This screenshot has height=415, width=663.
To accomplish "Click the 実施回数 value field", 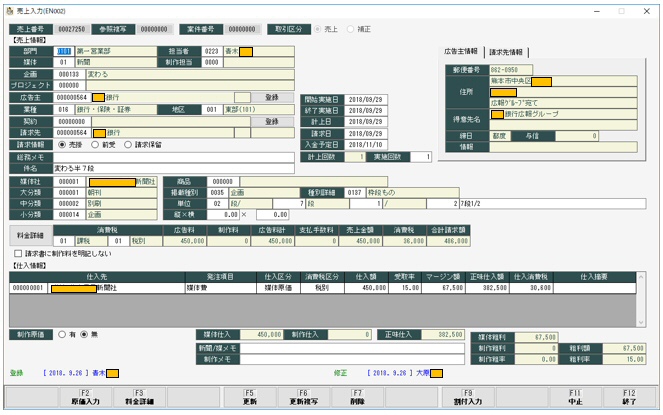I will (x=421, y=157).
